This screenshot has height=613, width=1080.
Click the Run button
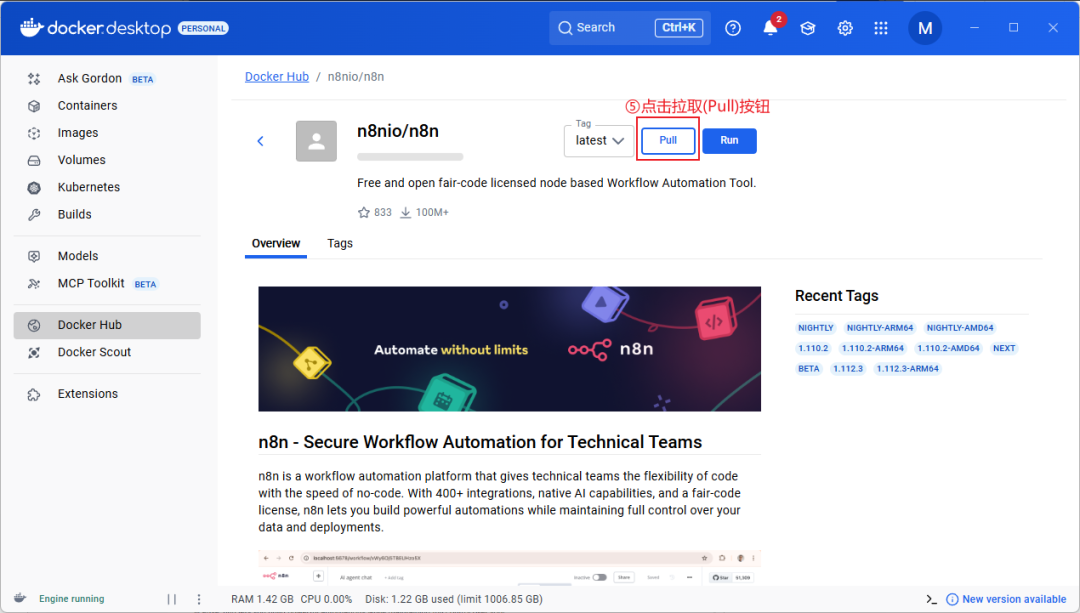[x=729, y=141]
